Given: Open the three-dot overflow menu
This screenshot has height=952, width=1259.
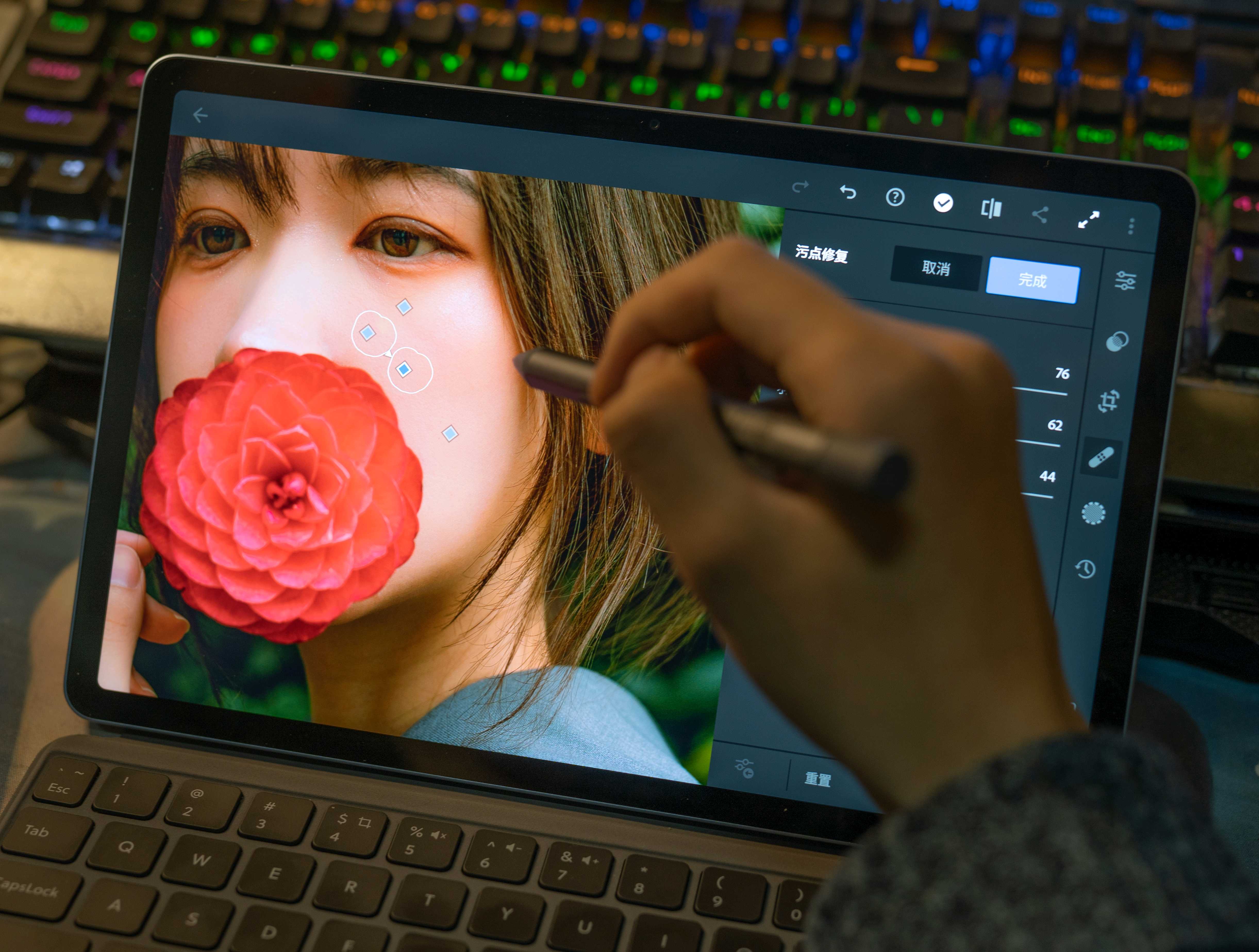Looking at the screenshot, I should pos(1131,226).
